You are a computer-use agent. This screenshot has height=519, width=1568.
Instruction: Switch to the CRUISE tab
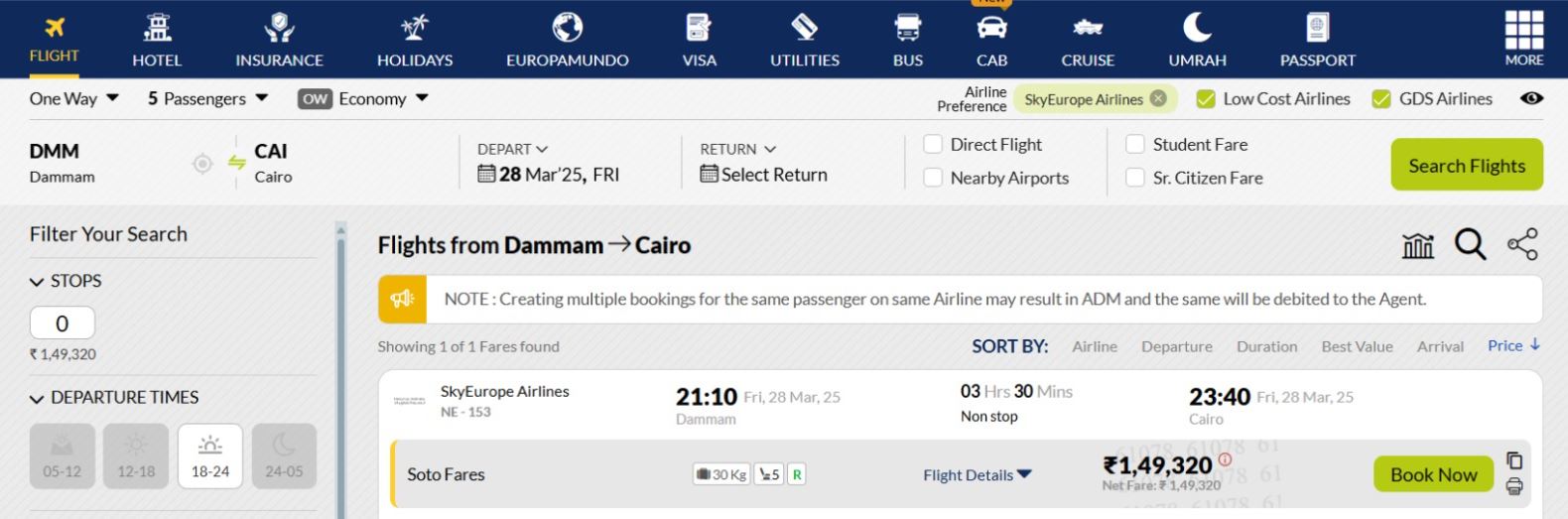[x=1088, y=40]
